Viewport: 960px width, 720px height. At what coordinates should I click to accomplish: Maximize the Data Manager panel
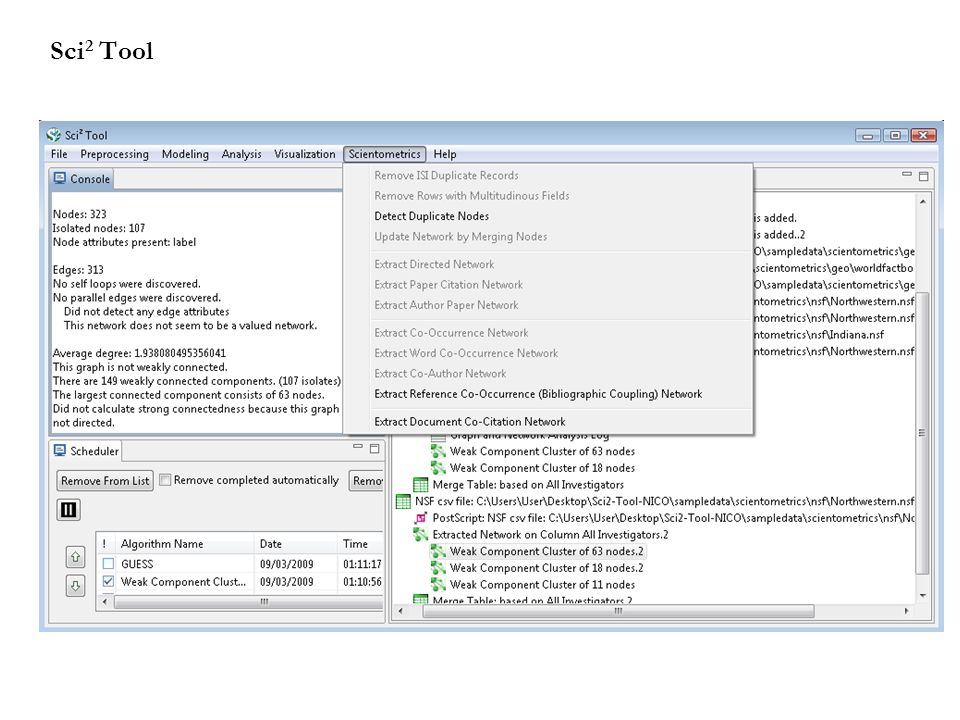(924, 176)
